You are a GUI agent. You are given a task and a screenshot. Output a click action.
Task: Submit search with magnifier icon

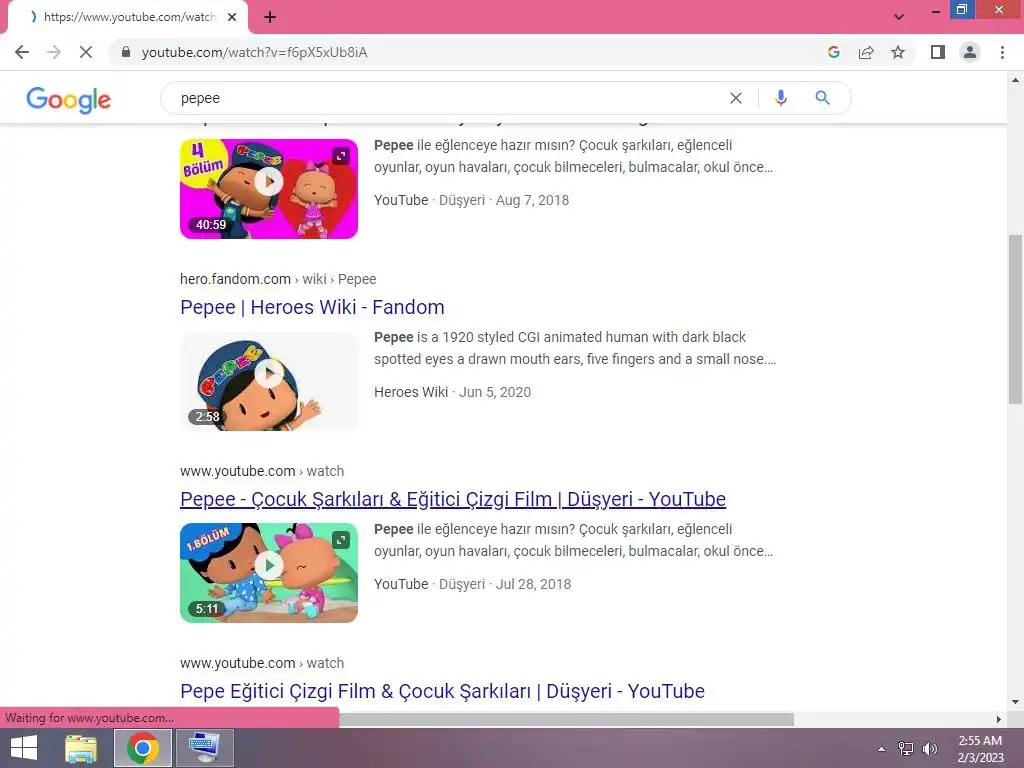(822, 98)
